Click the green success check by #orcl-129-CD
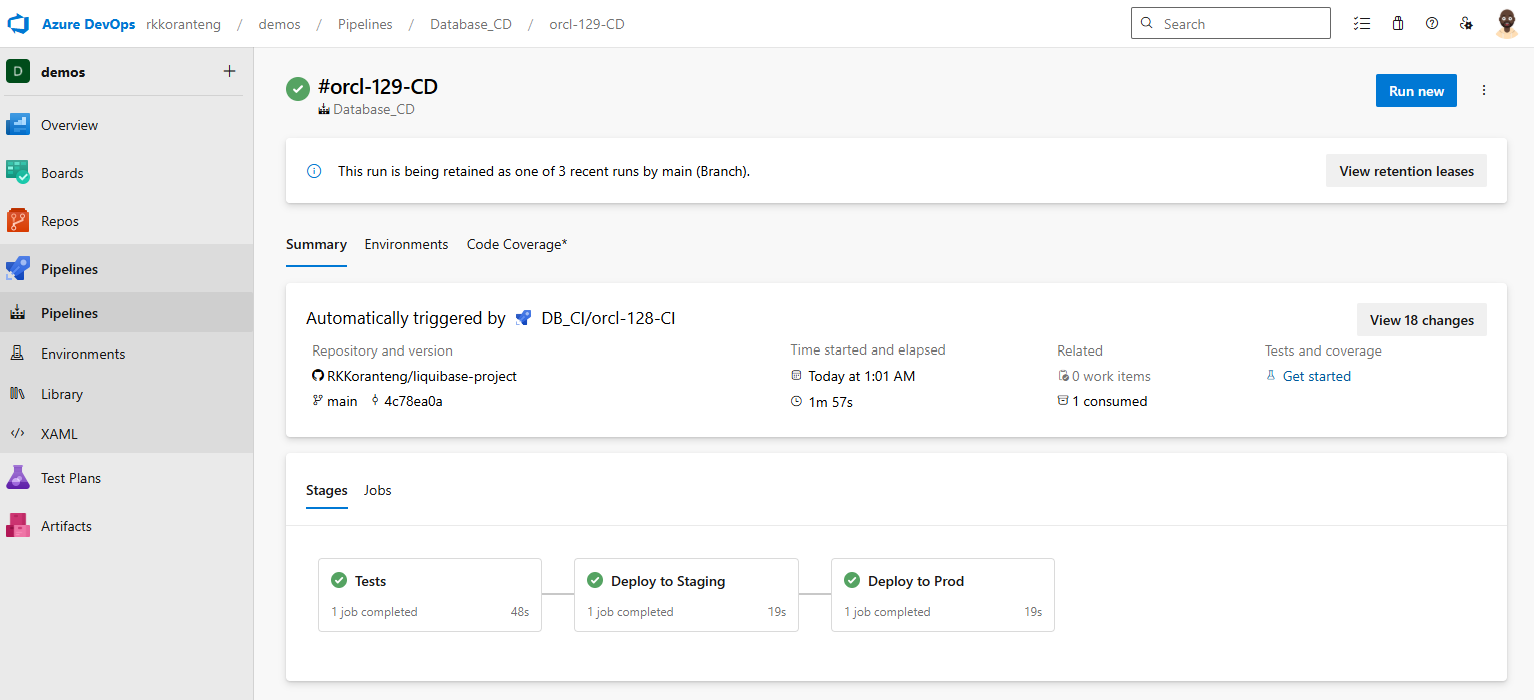The width and height of the screenshot is (1534, 700). tap(298, 89)
